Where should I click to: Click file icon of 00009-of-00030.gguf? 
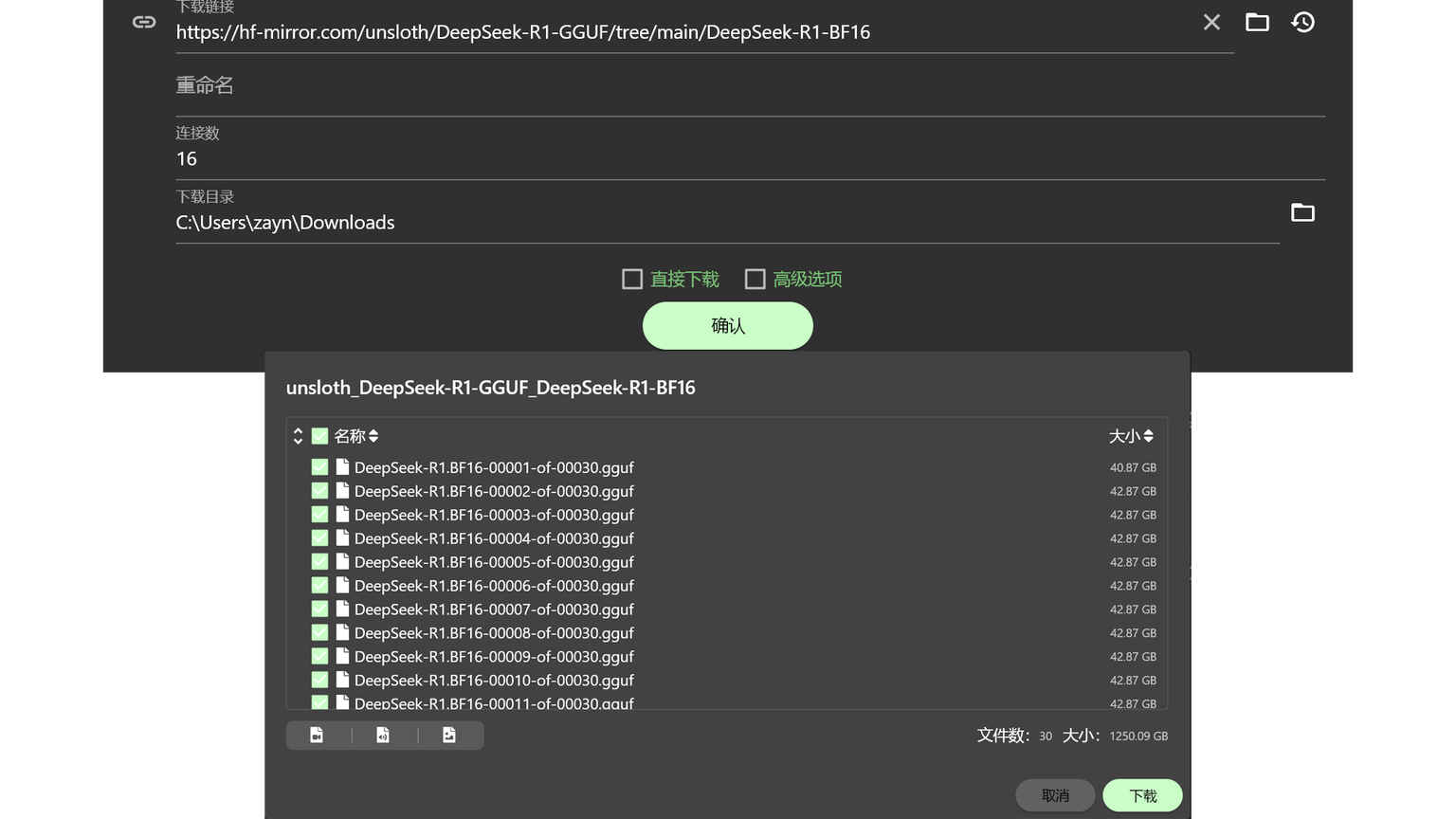pyautogui.click(x=342, y=657)
